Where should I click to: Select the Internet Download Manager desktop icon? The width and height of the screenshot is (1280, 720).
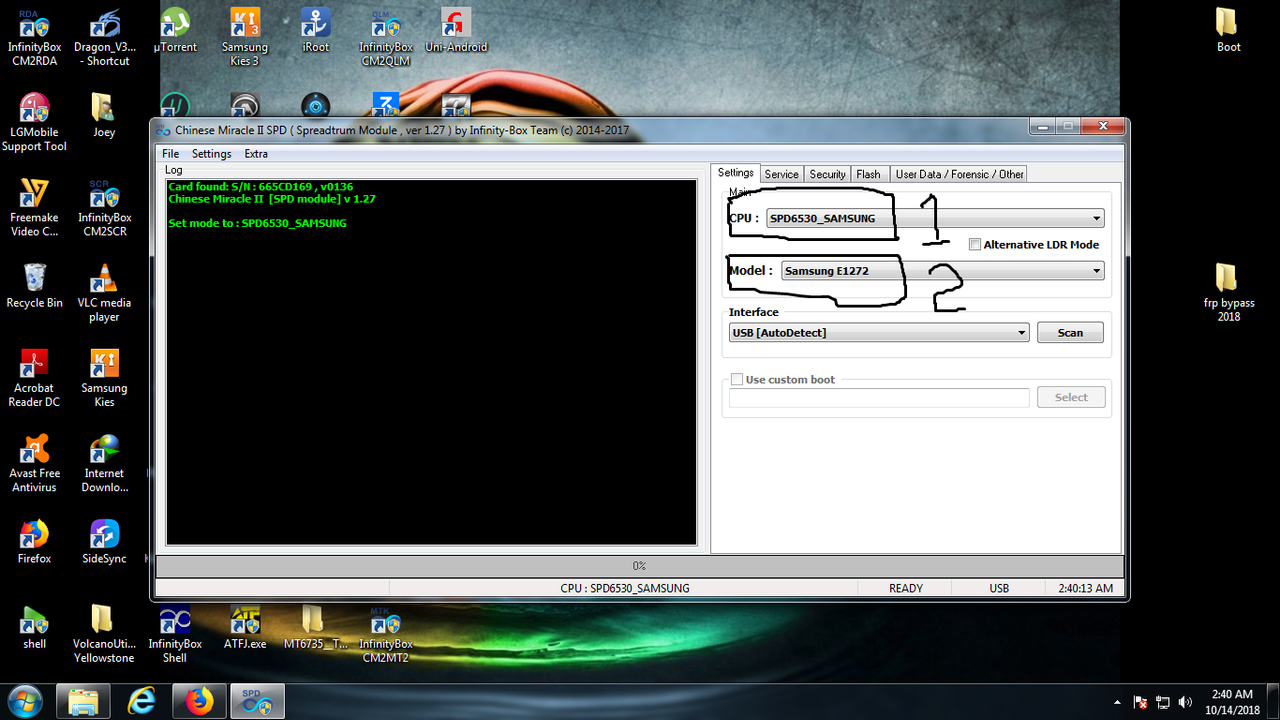(104, 464)
